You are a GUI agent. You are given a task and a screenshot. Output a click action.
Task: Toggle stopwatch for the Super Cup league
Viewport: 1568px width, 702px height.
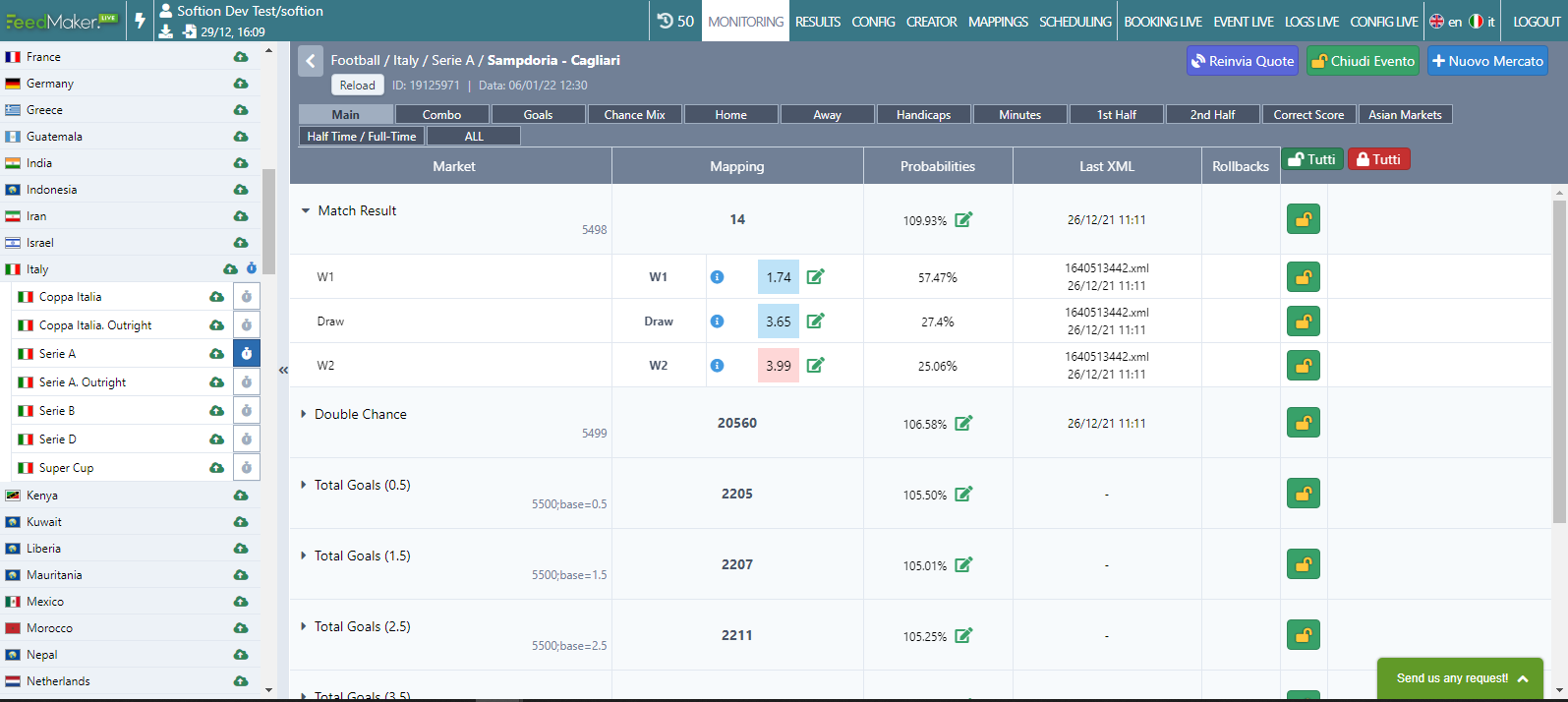click(x=247, y=467)
